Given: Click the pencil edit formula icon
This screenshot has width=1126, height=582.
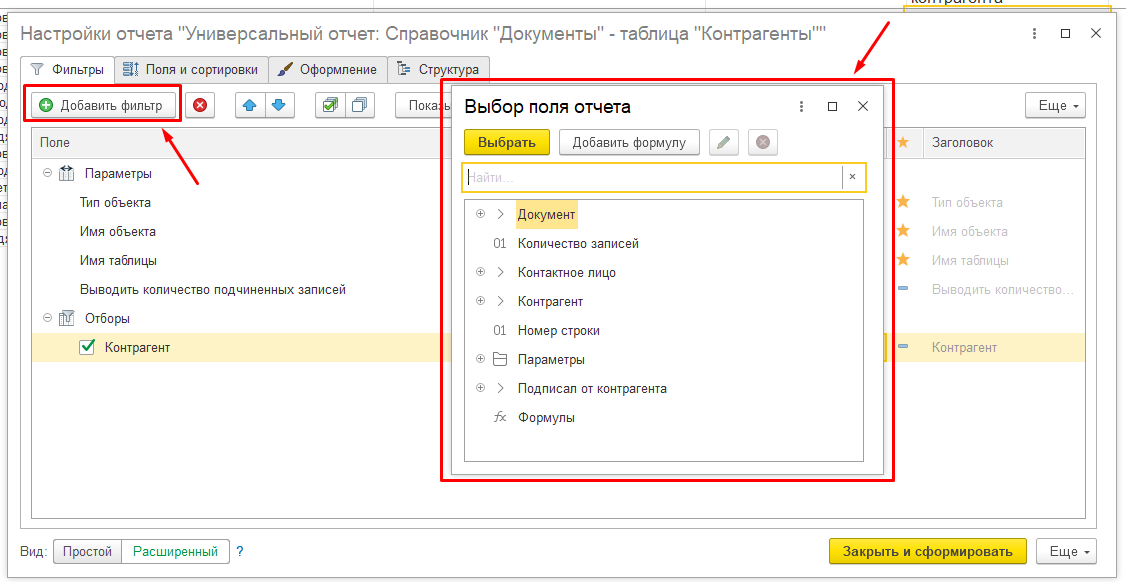Looking at the screenshot, I should [x=724, y=142].
